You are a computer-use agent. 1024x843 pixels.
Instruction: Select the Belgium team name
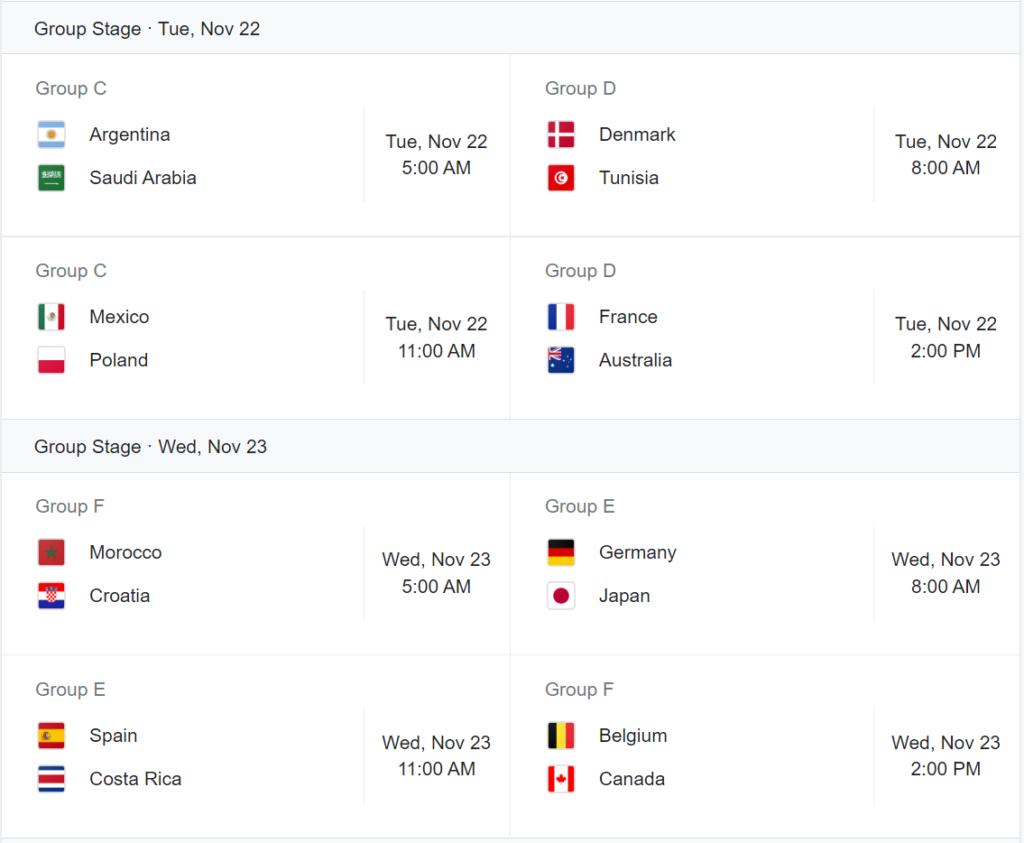point(633,735)
